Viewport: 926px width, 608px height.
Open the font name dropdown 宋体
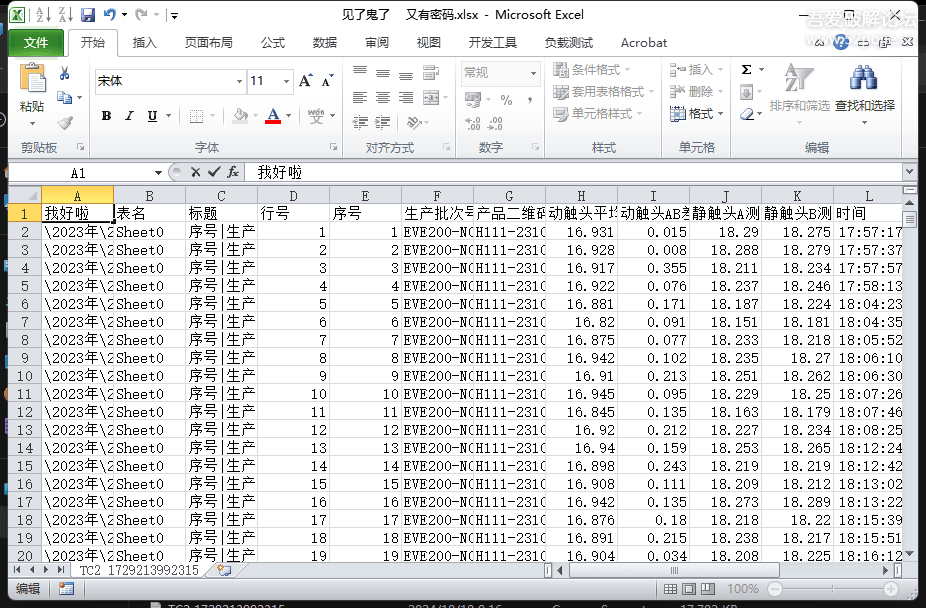pyautogui.click(x=239, y=81)
